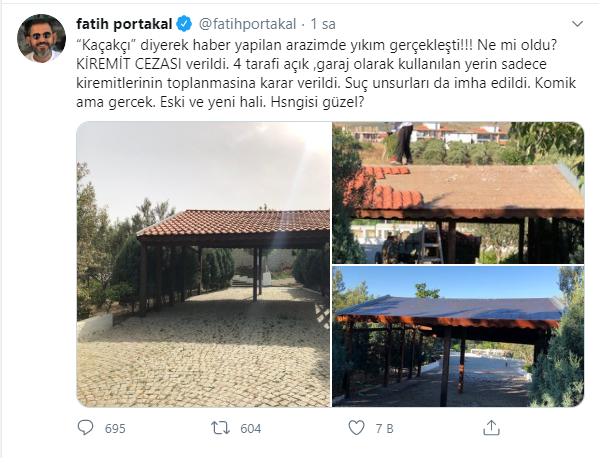The width and height of the screenshot is (599, 458).
Task: Open the share tweet upload icon
Action: tap(491, 428)
